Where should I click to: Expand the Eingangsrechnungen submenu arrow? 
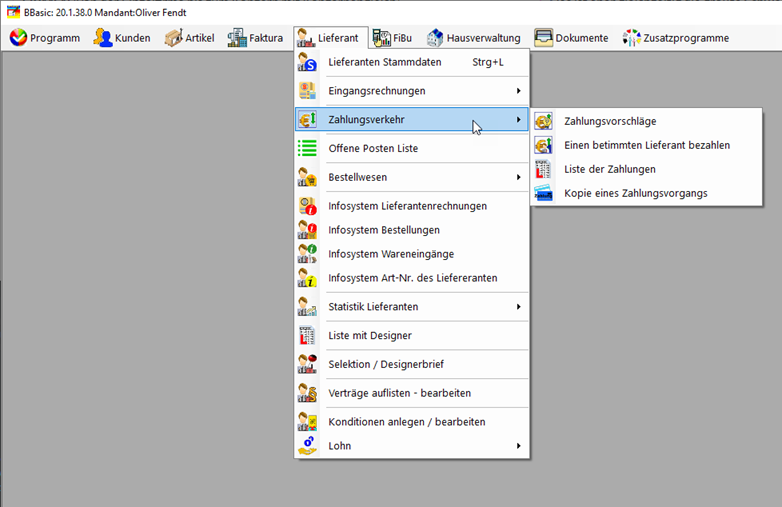click(x=519, y=91)
